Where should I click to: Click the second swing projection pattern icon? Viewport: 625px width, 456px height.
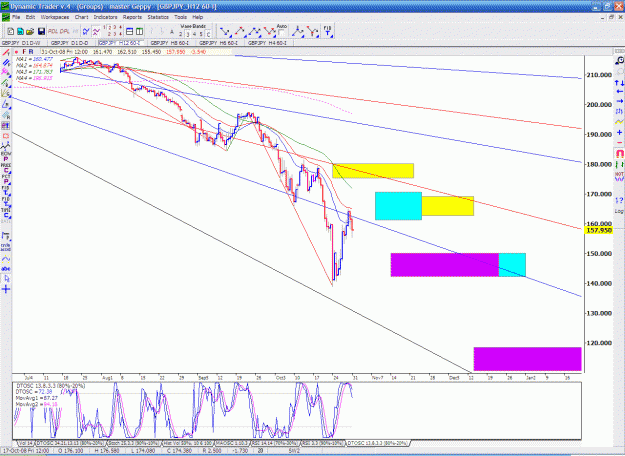point(240,31)
